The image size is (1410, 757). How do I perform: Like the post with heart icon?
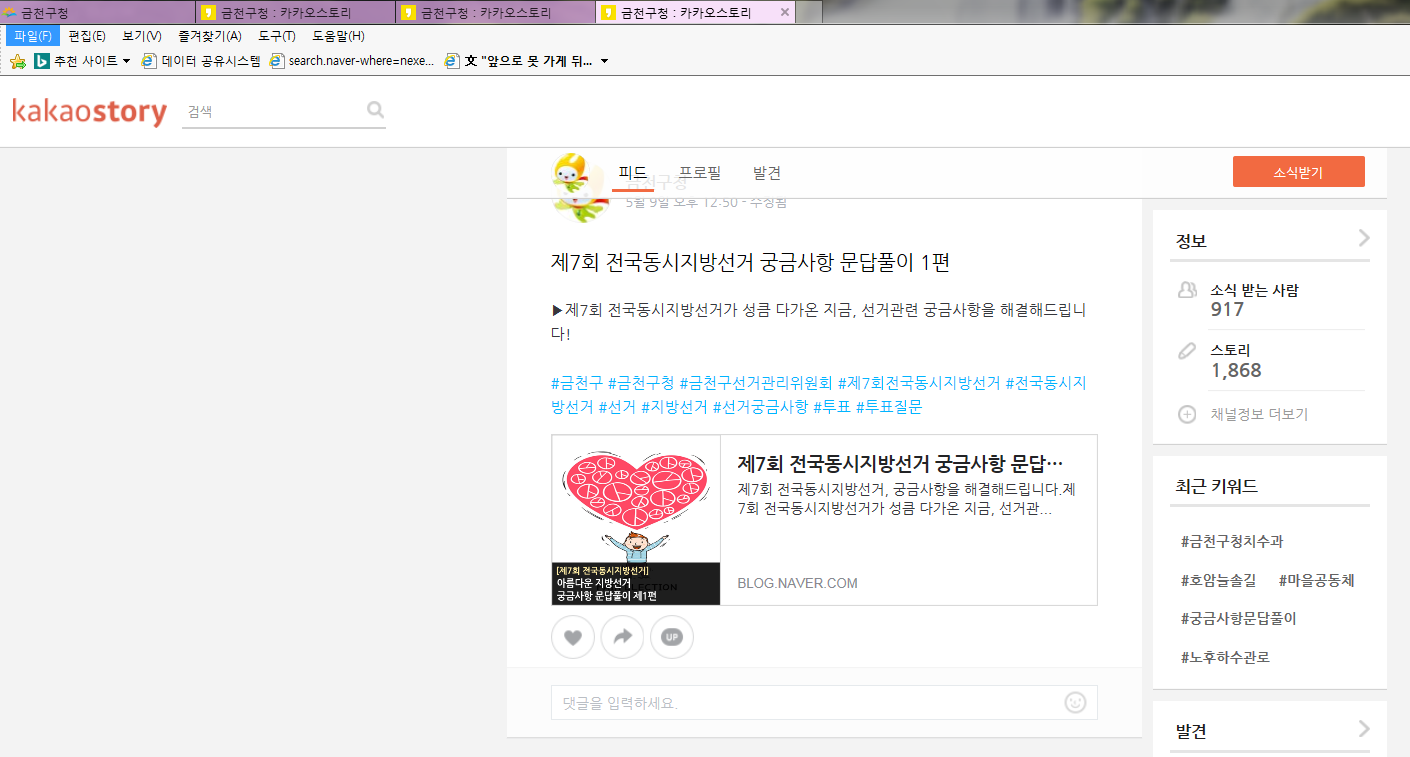point(573,637)
